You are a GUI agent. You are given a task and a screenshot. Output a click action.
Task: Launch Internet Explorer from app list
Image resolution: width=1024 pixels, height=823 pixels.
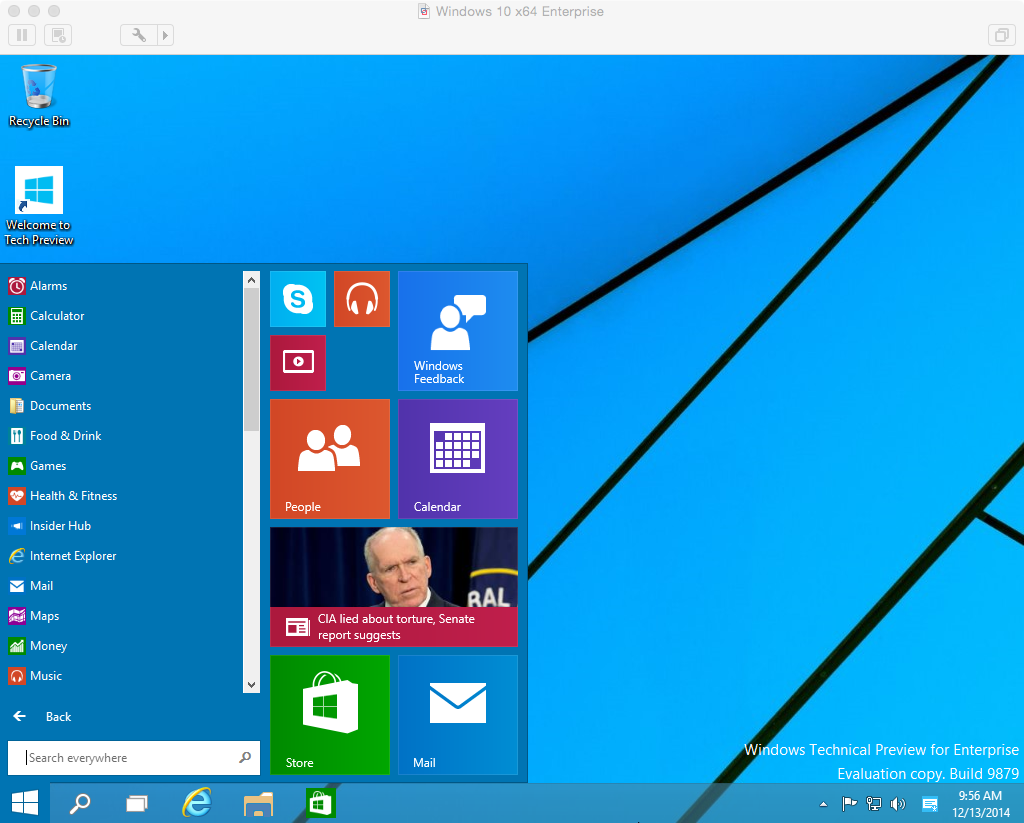pyautogui.click(x=121, y=557)
